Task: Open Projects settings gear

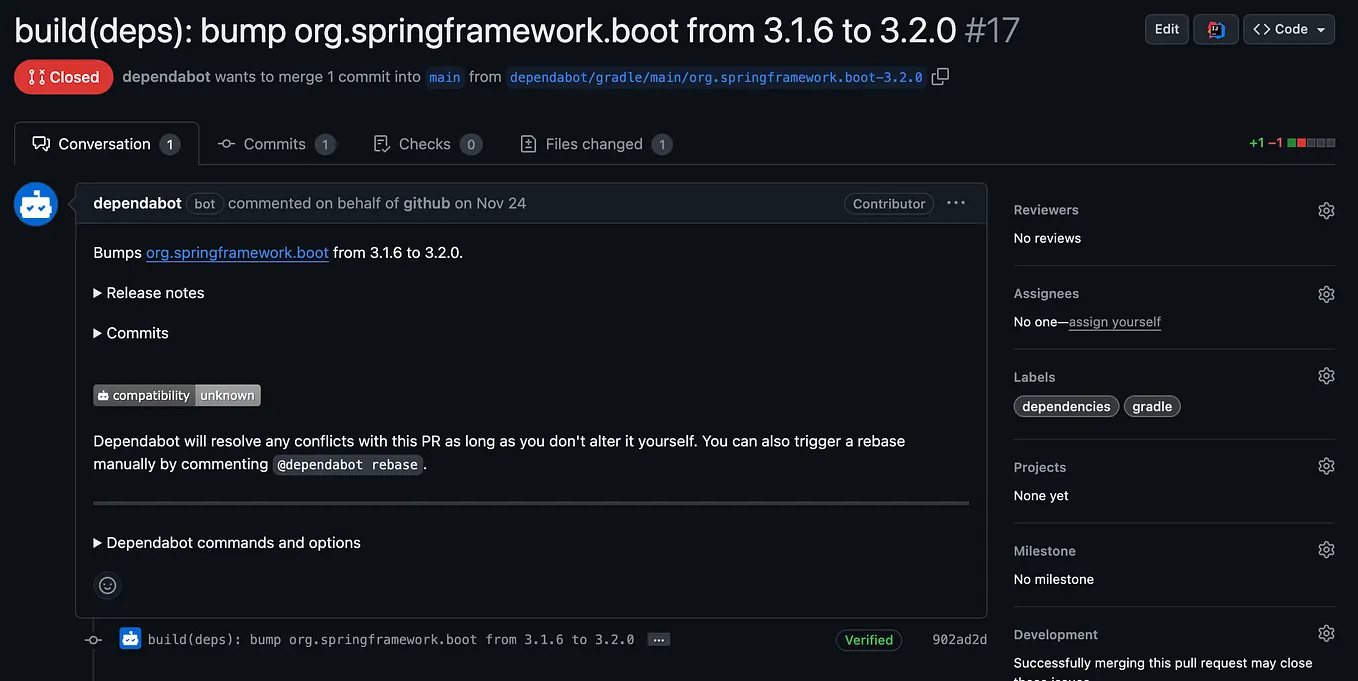Action: (x=1326, y=465)
